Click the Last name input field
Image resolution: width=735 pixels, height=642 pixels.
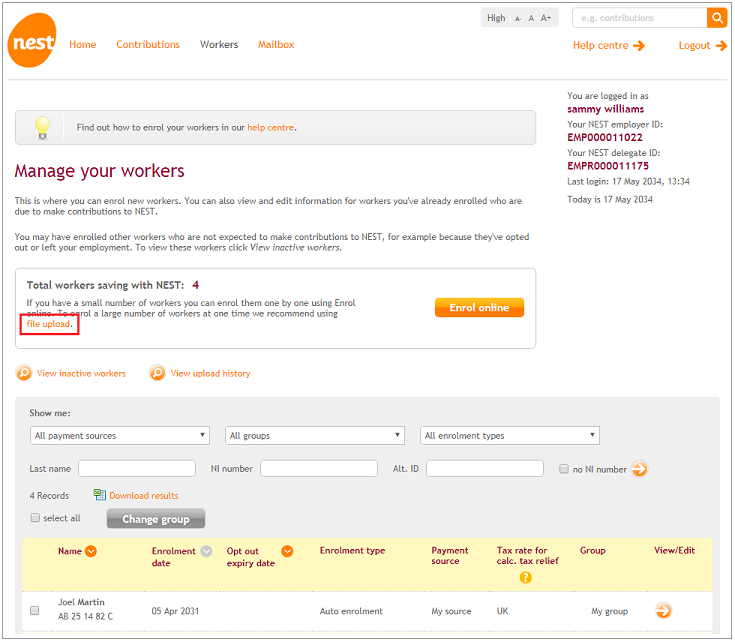coord(137,468)
